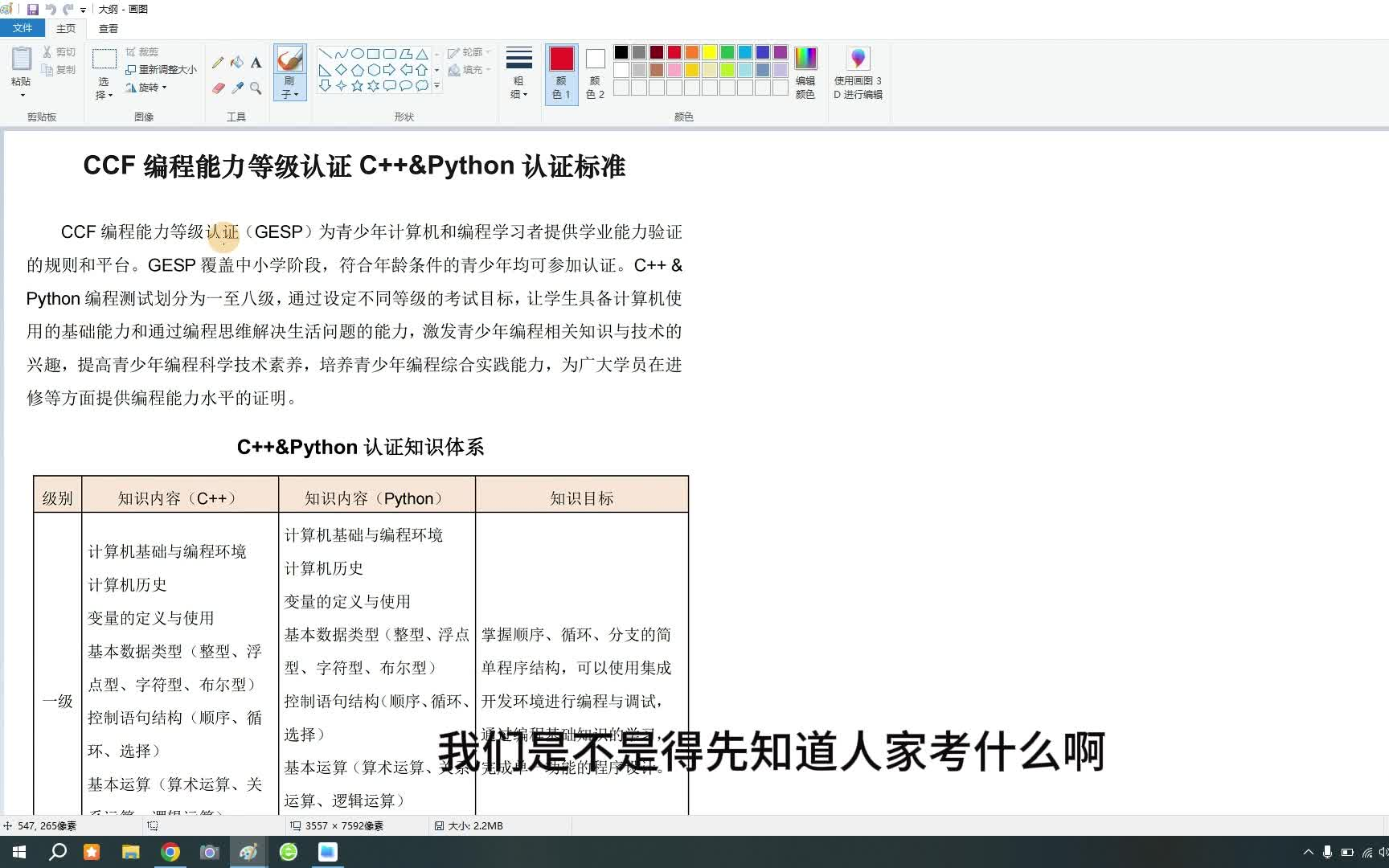
Task: Pick the black color swatch
Action: [x=621, y=52]
